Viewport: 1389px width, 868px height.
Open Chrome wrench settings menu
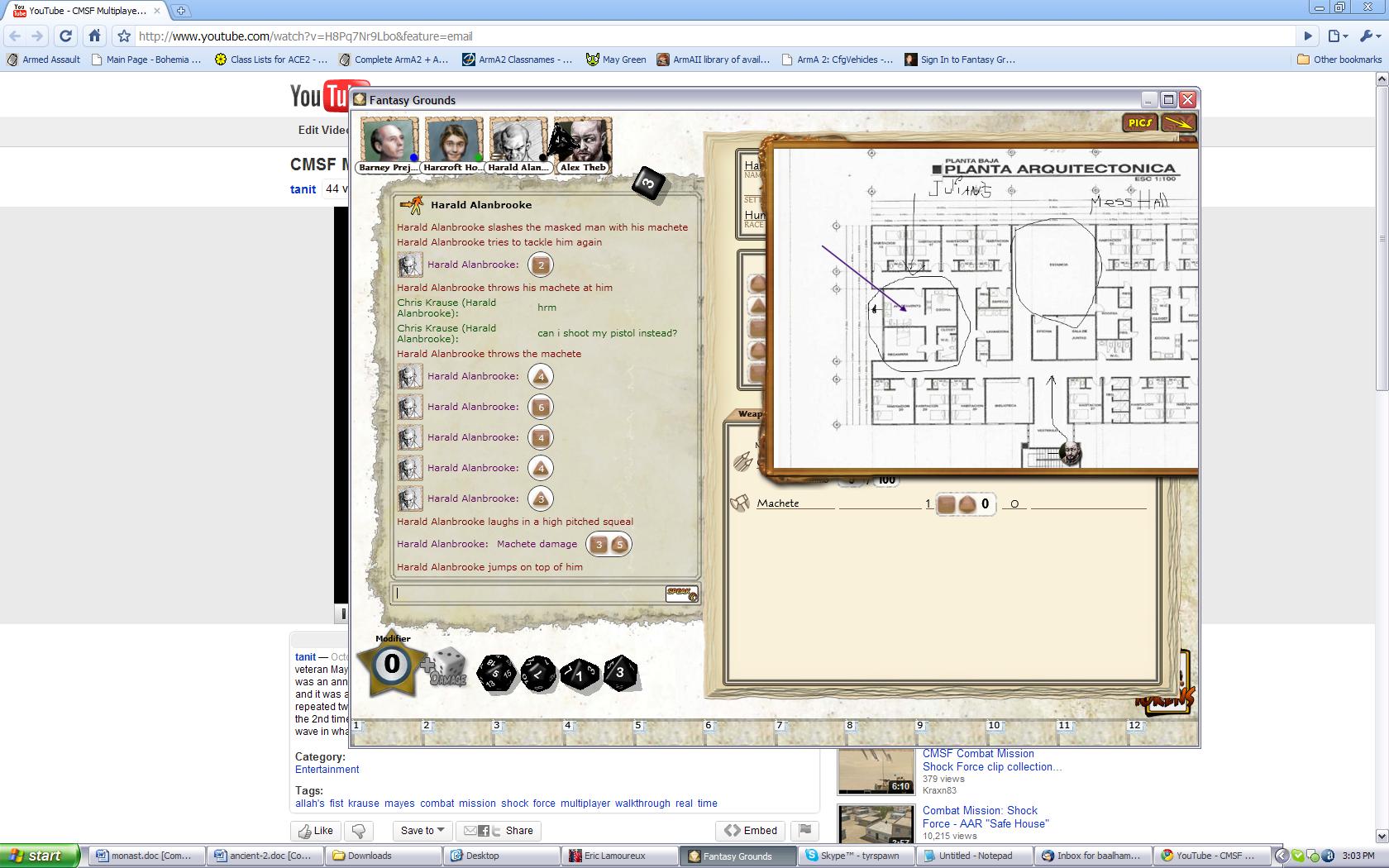click(1370, 36)
